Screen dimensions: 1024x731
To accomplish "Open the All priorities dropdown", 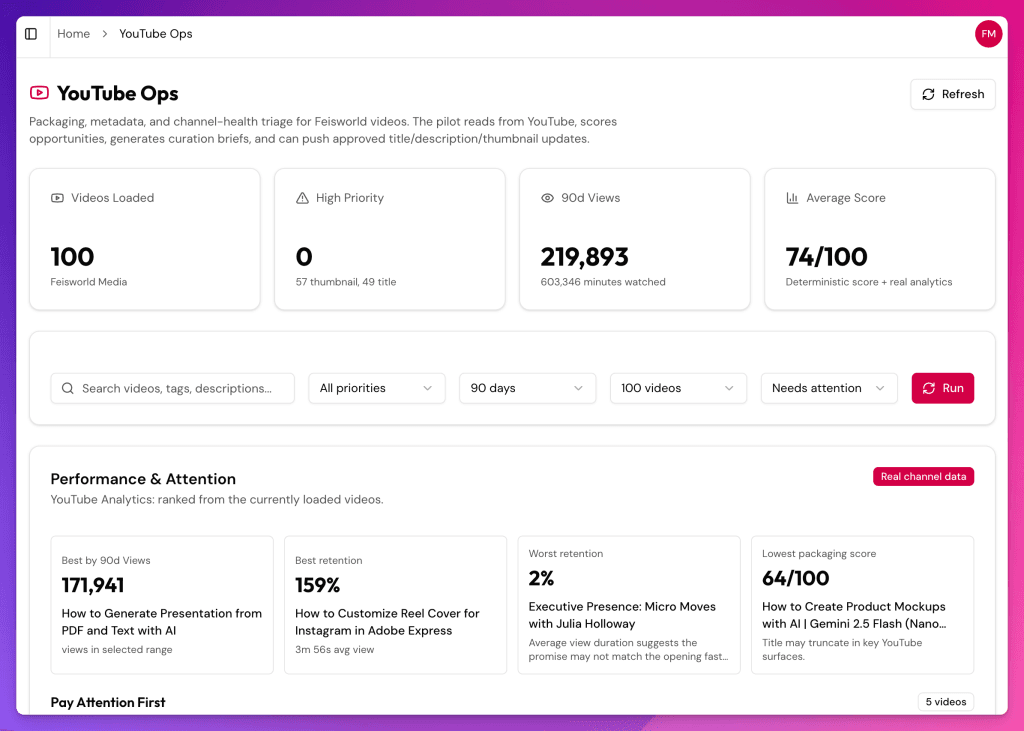I will (377, 388).
